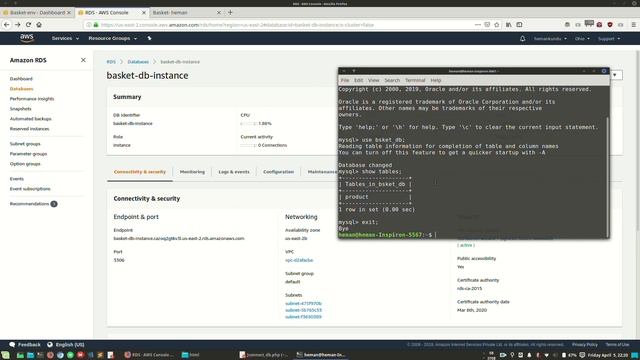The height and width of the screenshot is (360, 640).
Task: Open the Terminal menu in terminal window
Action: pos(415,80)
